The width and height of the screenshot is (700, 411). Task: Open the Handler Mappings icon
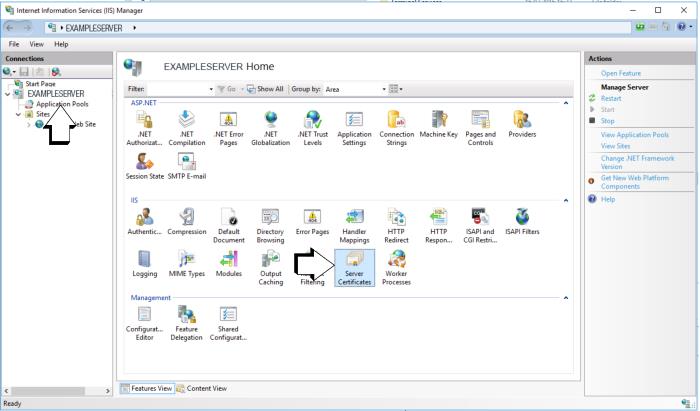354,220
